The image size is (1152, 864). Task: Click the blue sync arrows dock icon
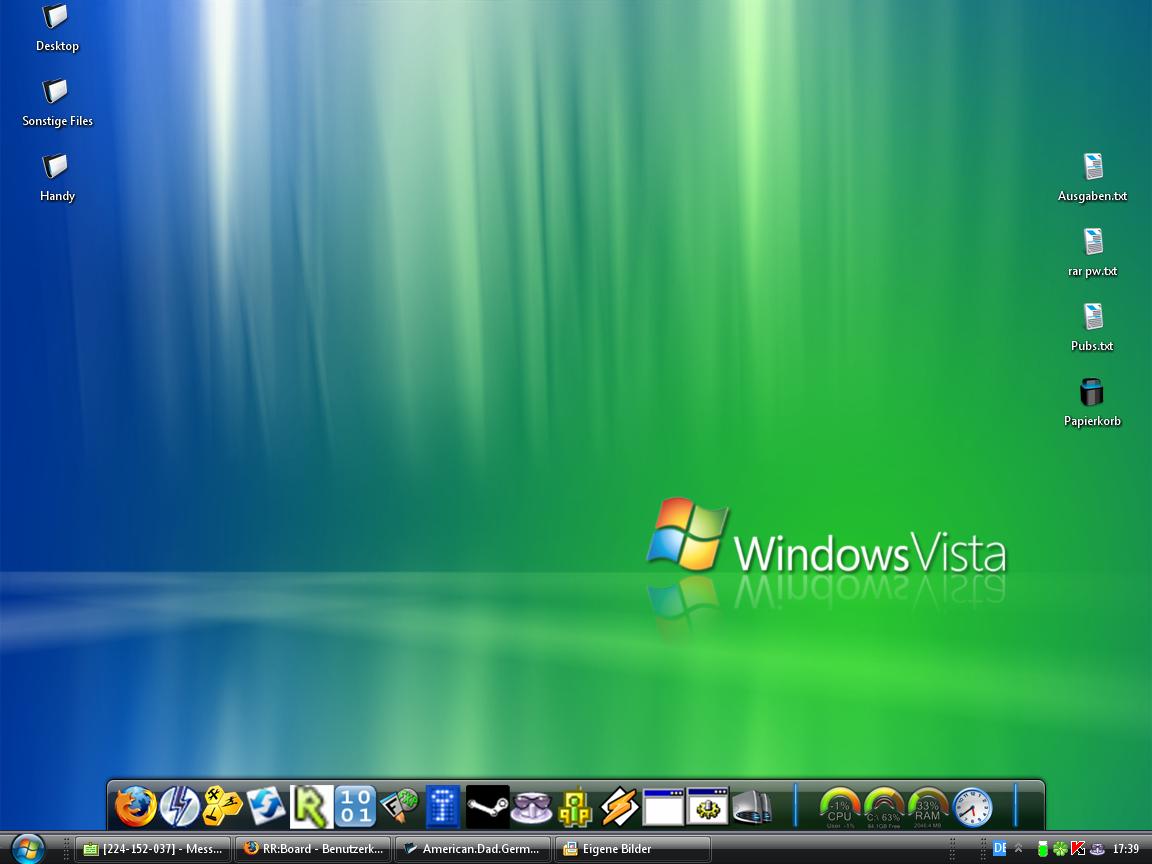[266, 806]
